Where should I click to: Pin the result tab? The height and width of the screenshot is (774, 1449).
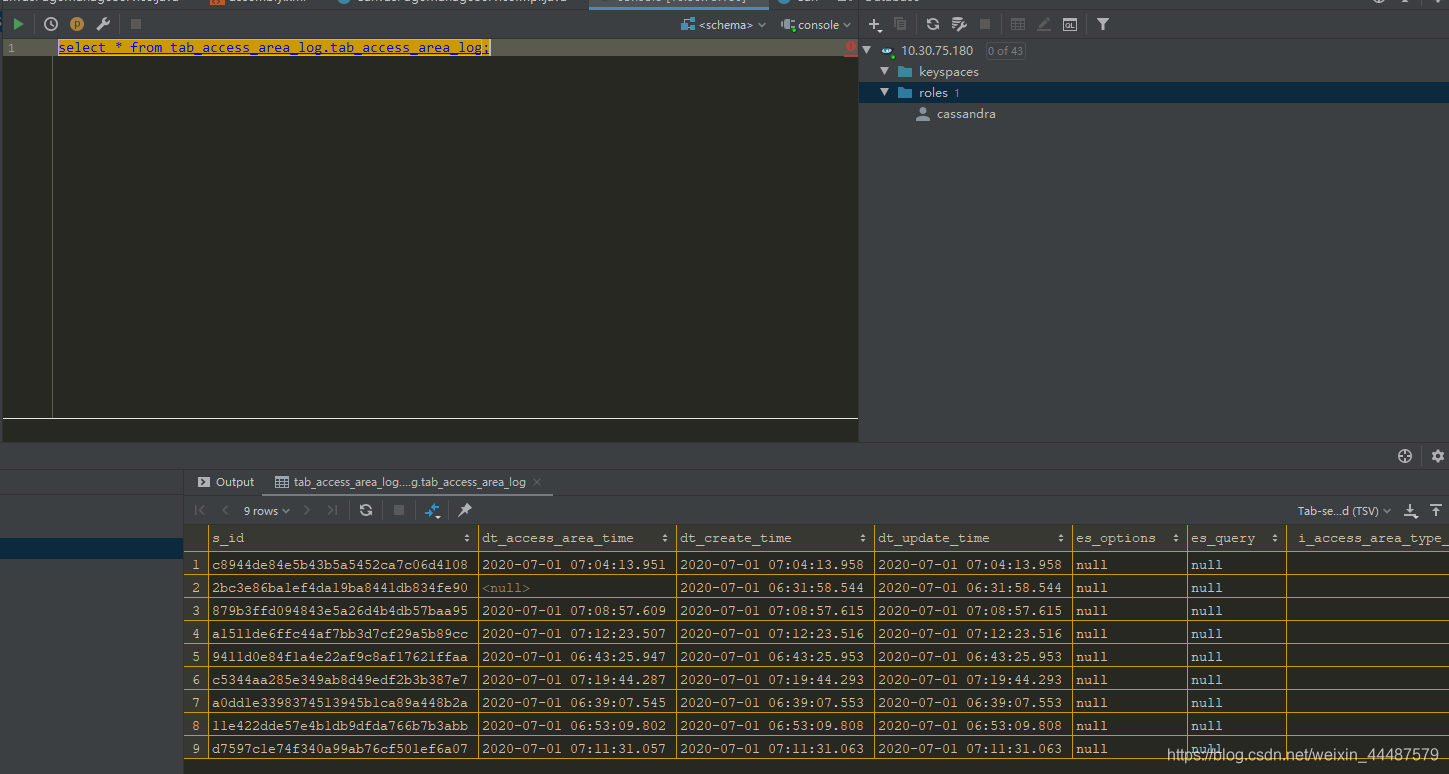[465, 510]
